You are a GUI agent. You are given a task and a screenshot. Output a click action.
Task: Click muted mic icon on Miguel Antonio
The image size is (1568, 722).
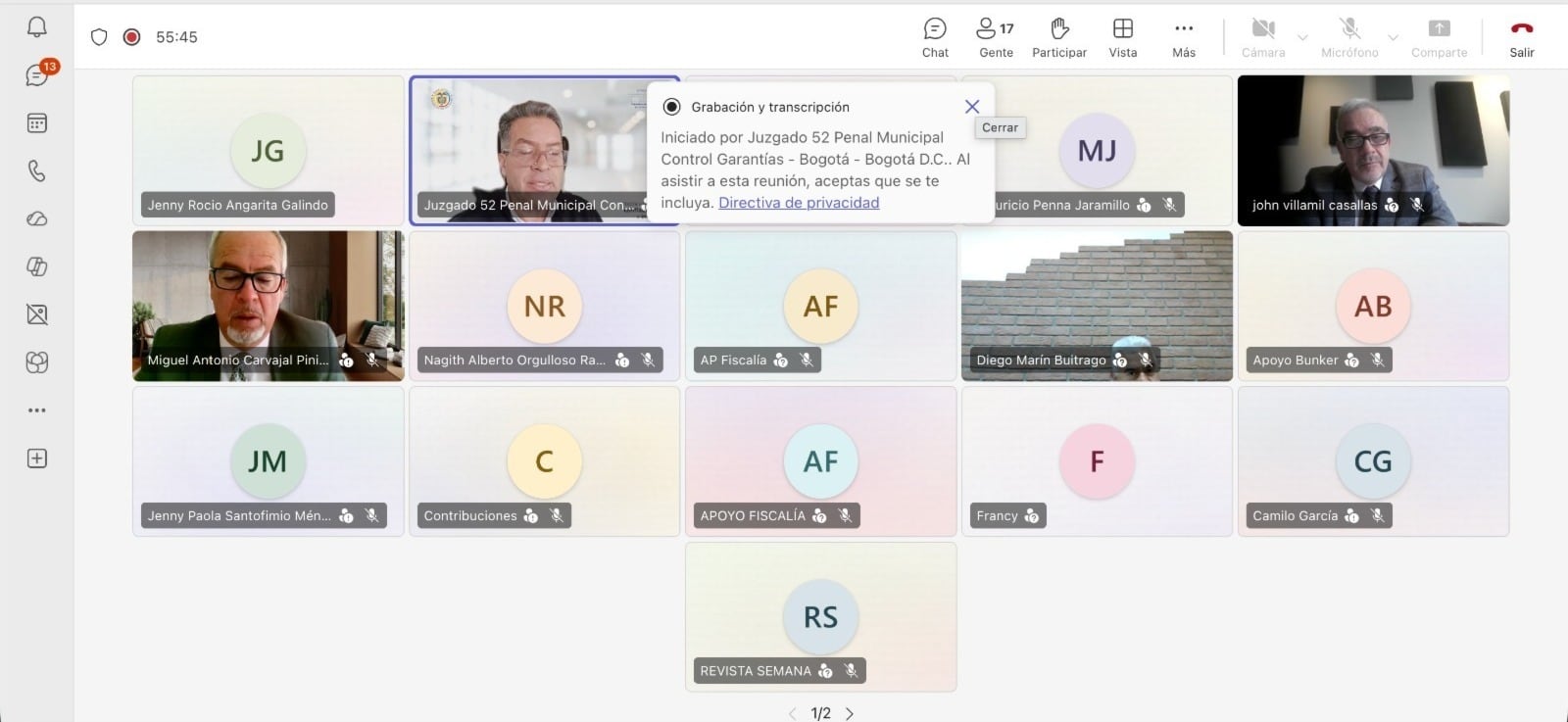tap(371, 360)
